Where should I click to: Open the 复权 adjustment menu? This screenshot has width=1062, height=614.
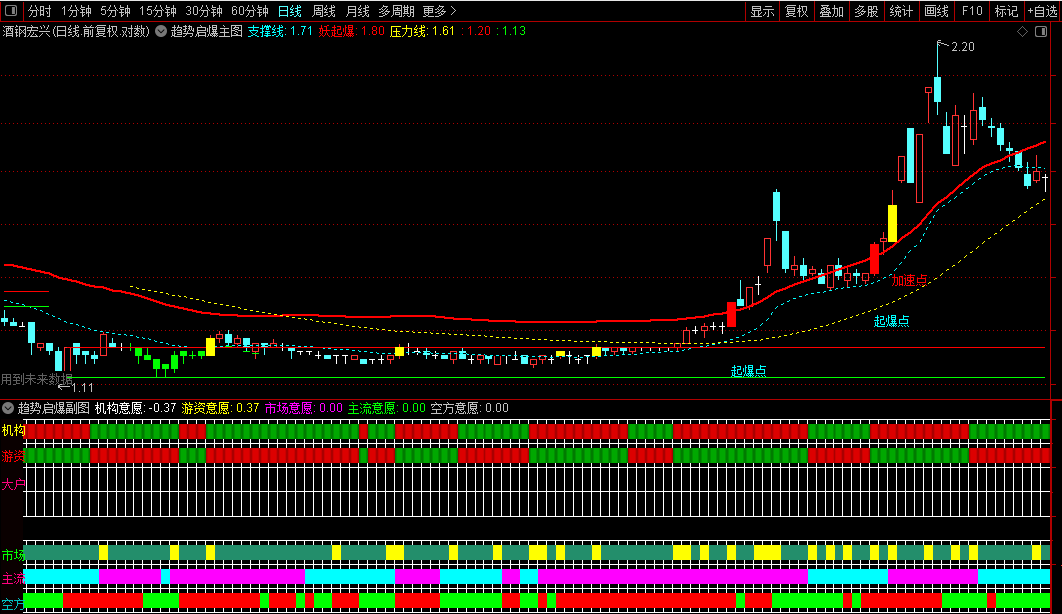point(796,12)
